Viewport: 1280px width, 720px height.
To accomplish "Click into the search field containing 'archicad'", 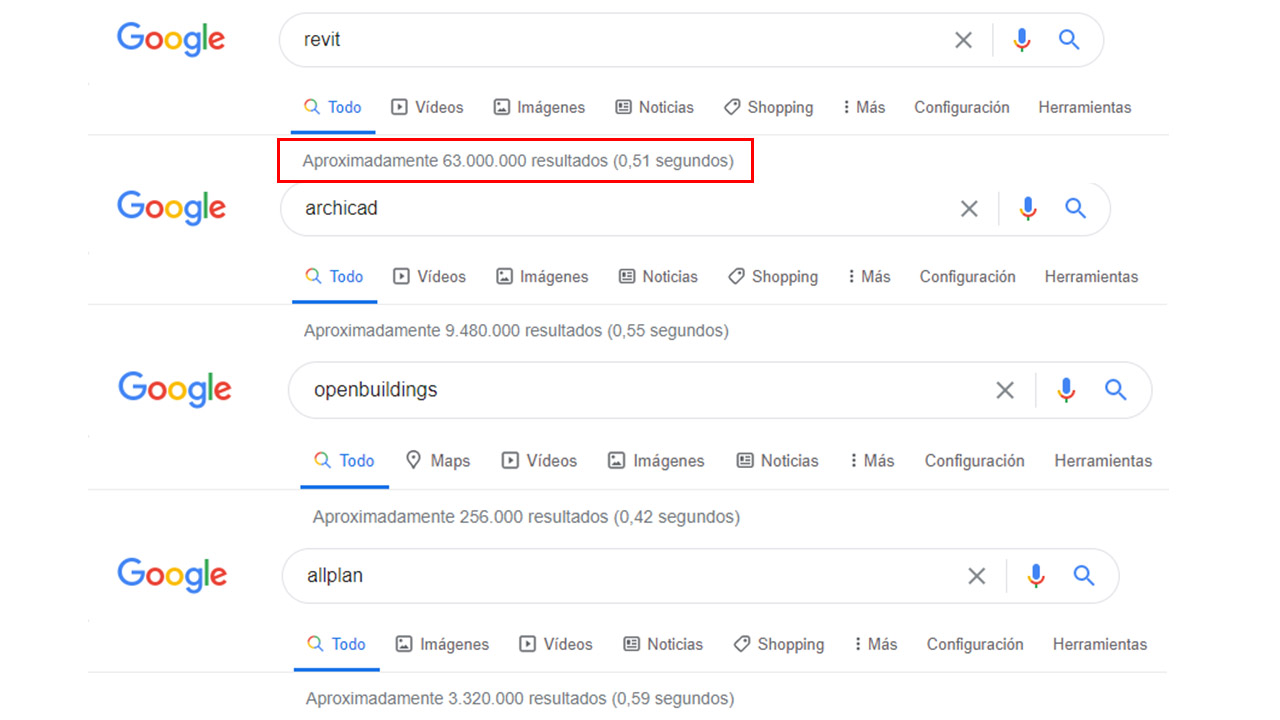I will (600, 209).
